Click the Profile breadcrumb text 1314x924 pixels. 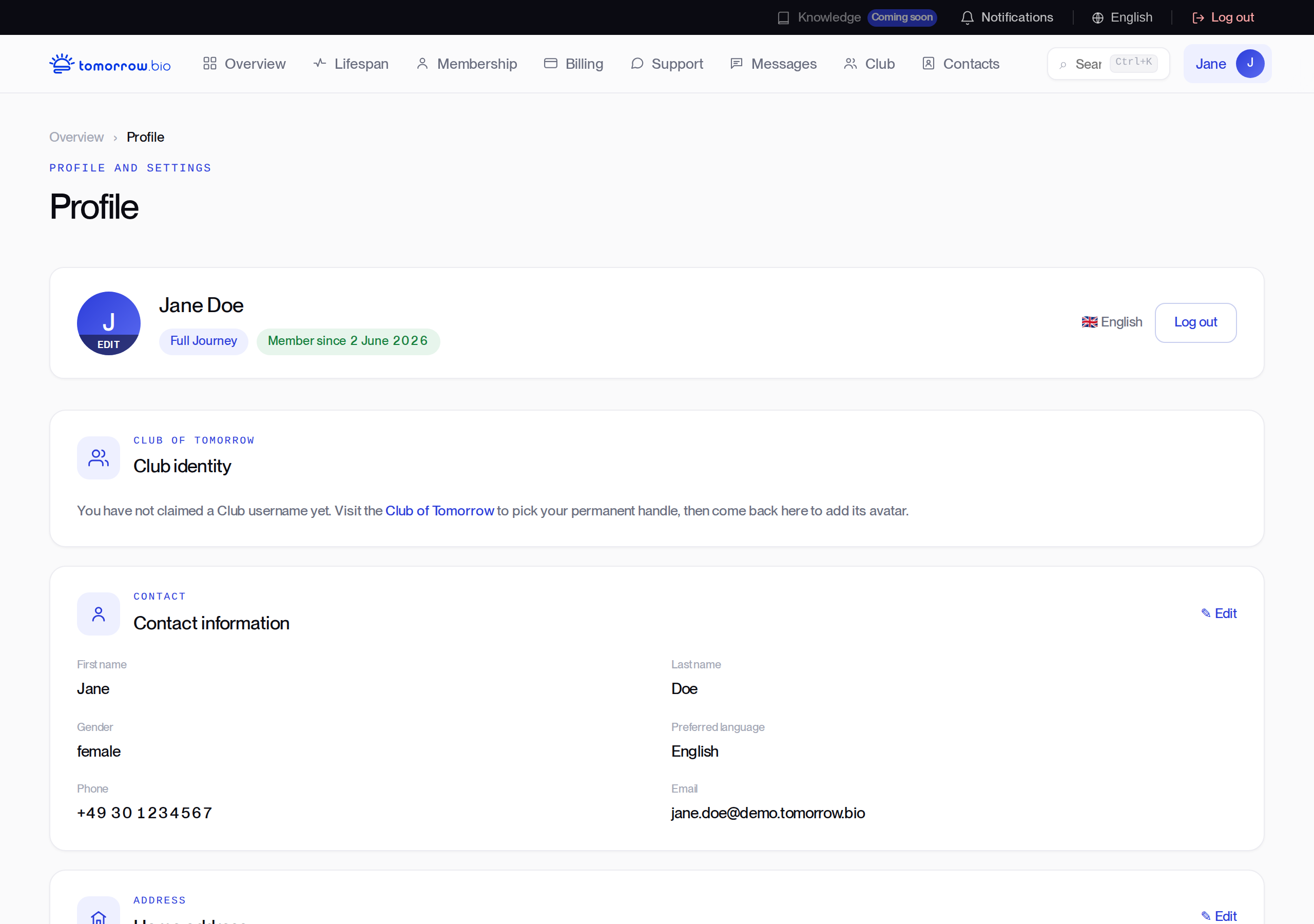pos(145,138)
